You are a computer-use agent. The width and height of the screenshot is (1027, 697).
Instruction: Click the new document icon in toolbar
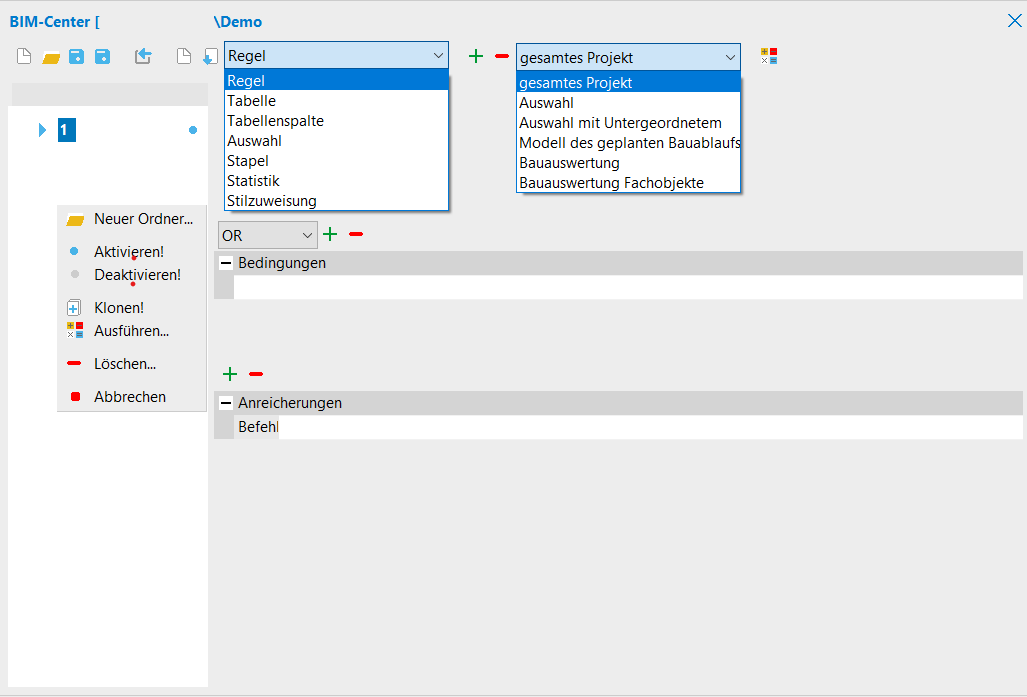coord(24,57)
